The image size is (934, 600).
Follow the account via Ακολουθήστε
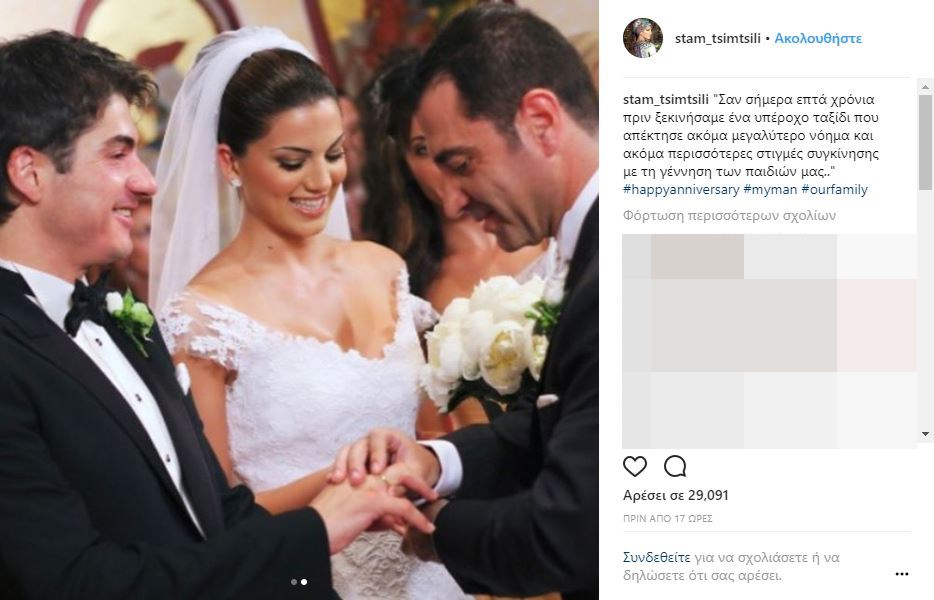818,38
